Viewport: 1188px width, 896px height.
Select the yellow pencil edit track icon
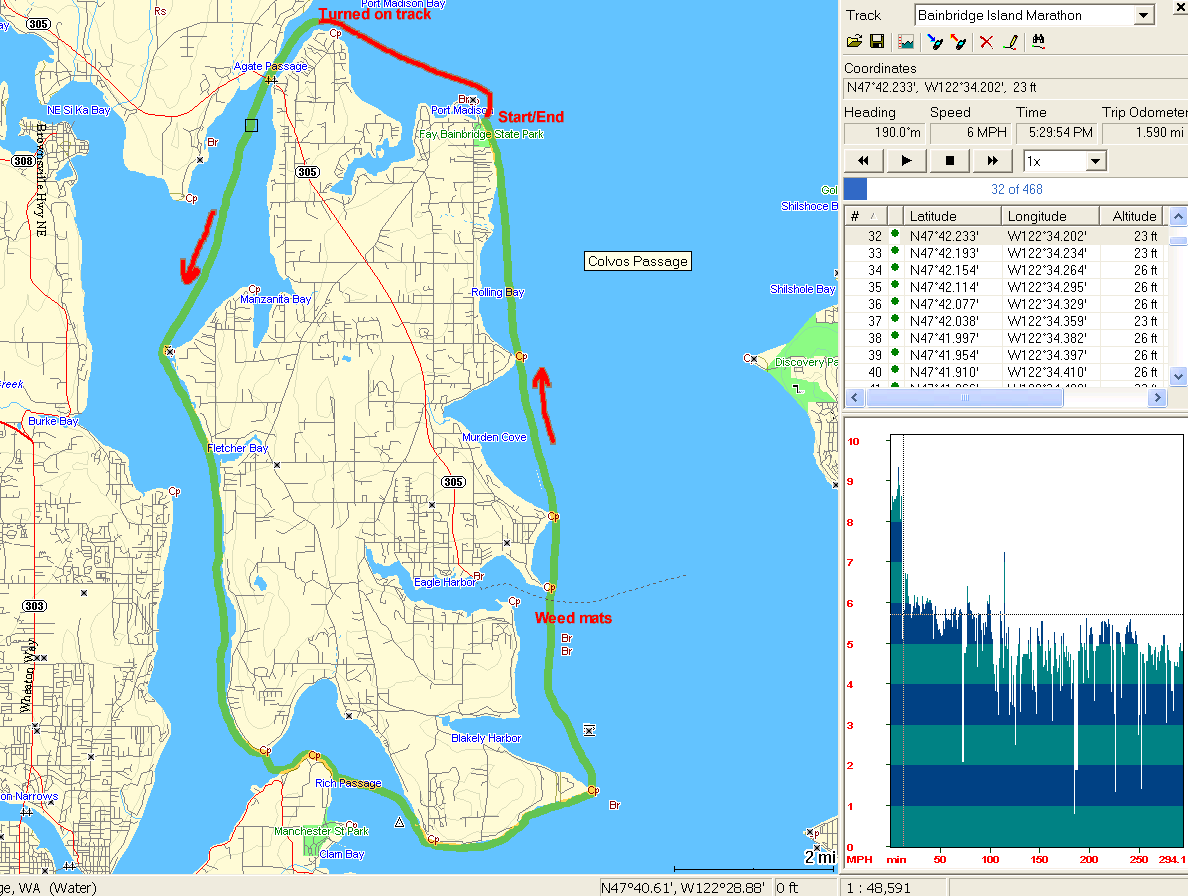(1011, 42)
